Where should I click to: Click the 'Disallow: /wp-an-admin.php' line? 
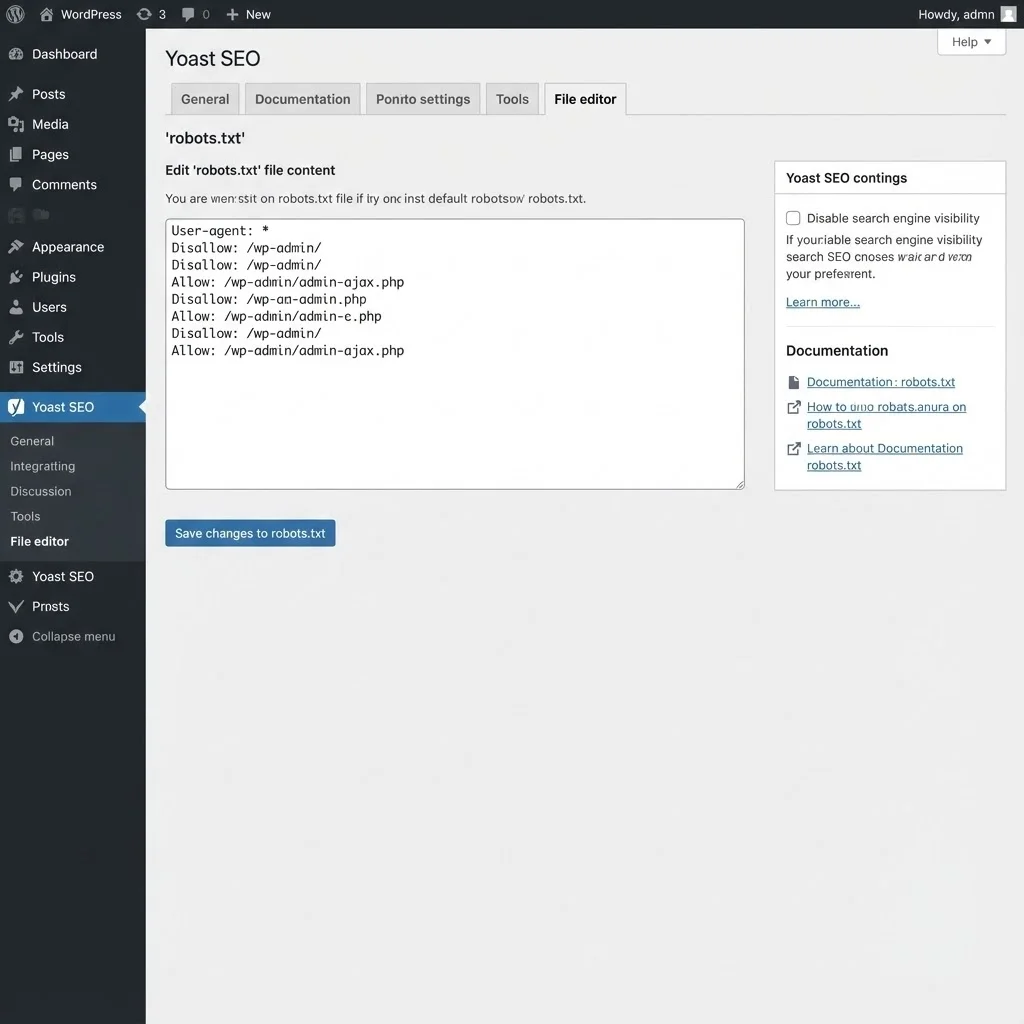(268, 299)
